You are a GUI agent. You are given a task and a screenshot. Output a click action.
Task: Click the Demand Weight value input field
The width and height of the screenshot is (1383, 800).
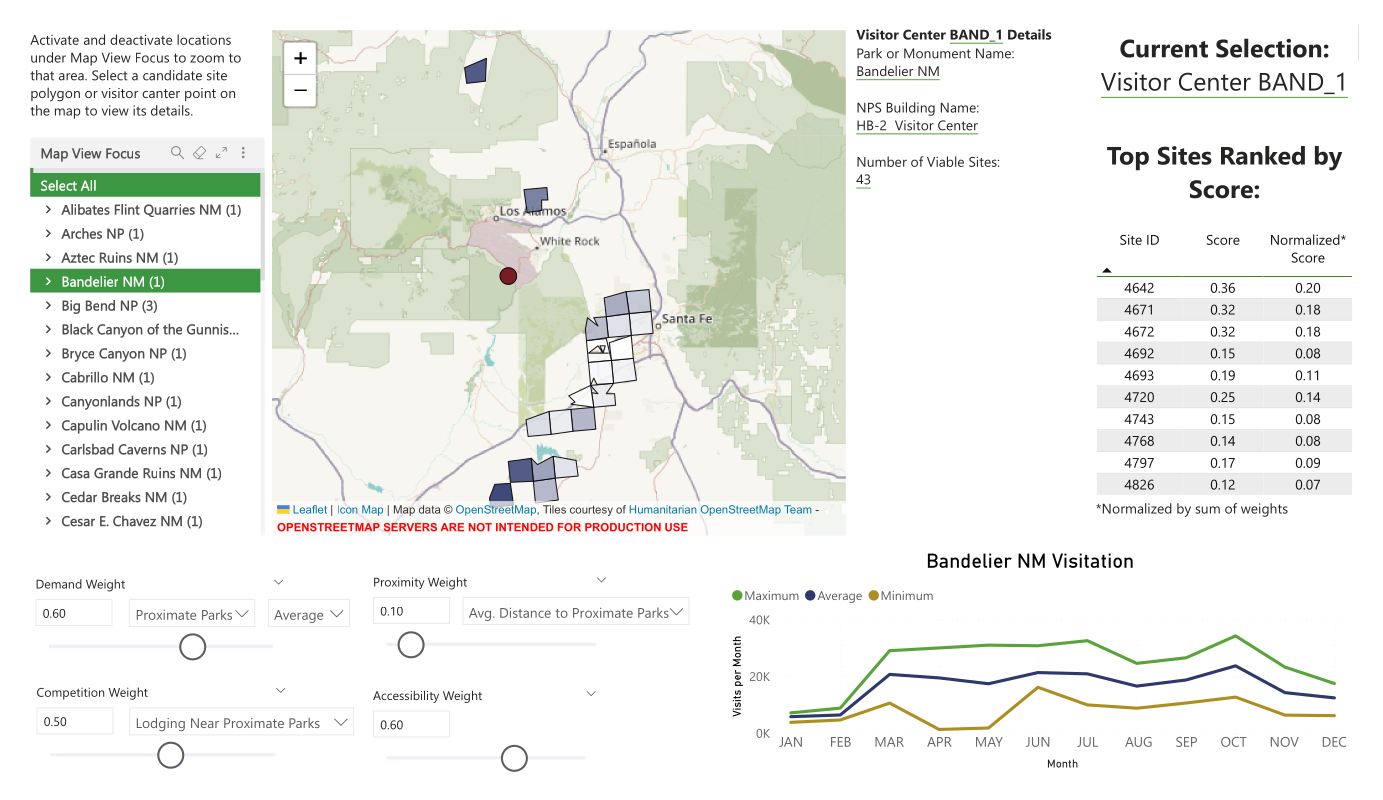pyautogui.click(x=74, y=614)
